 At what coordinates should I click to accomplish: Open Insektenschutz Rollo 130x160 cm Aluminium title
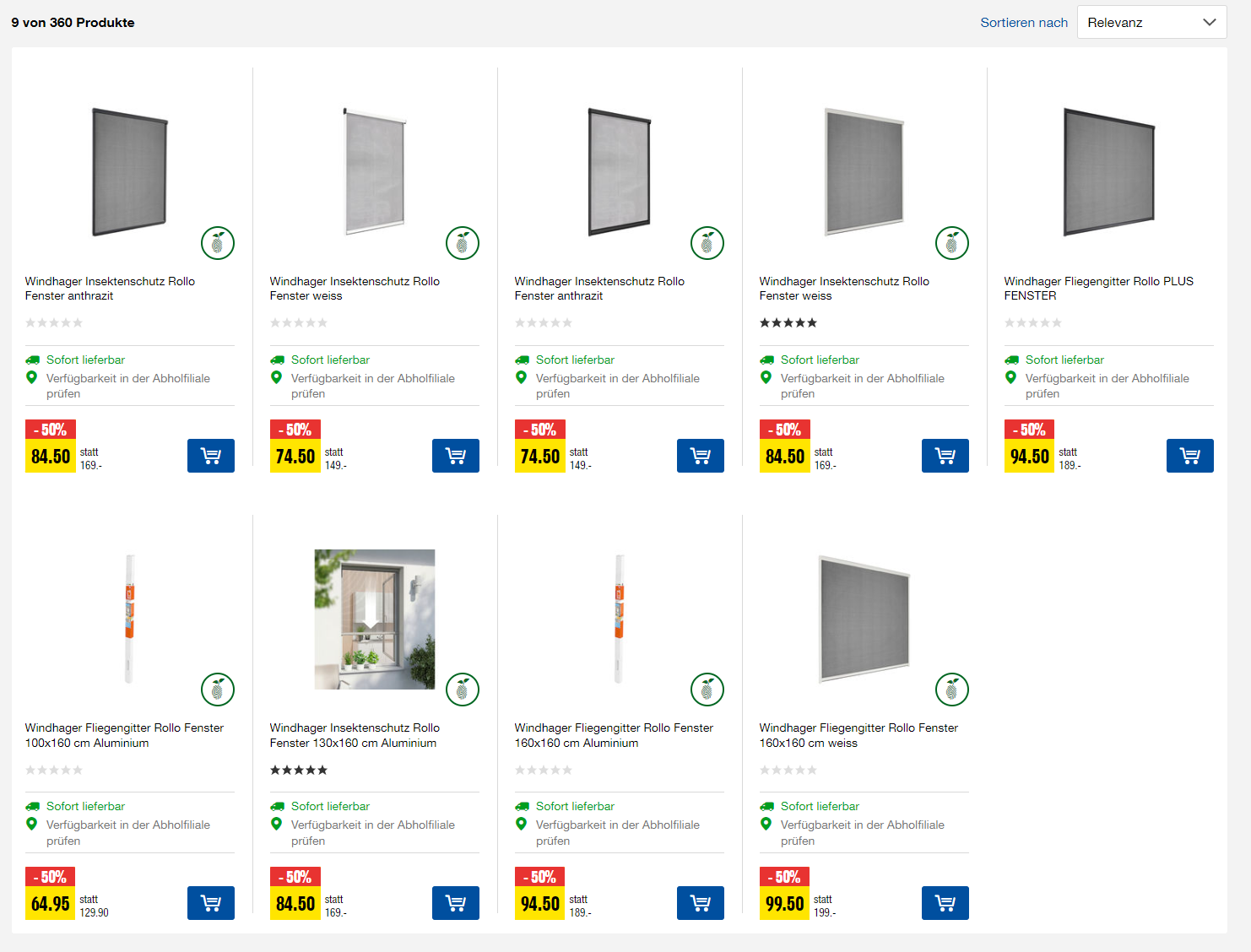[x=355, y=735]
